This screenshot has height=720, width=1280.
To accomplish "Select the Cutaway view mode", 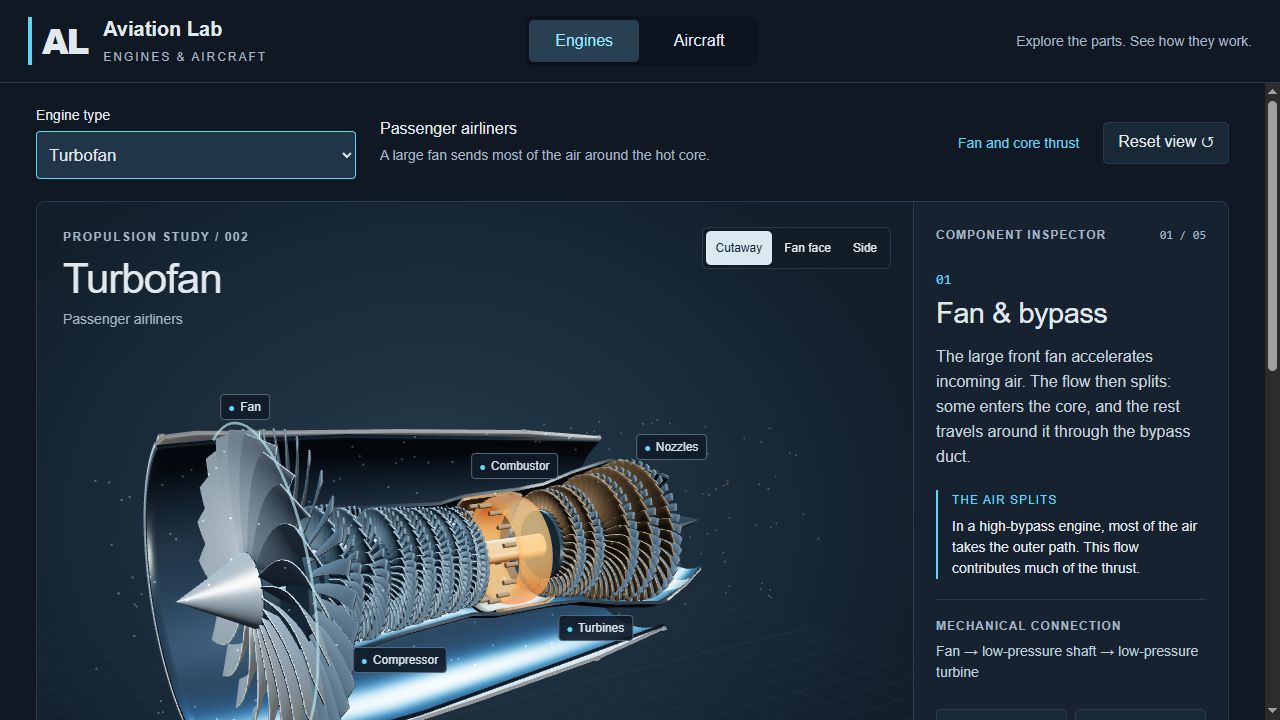I will point(739,248).
